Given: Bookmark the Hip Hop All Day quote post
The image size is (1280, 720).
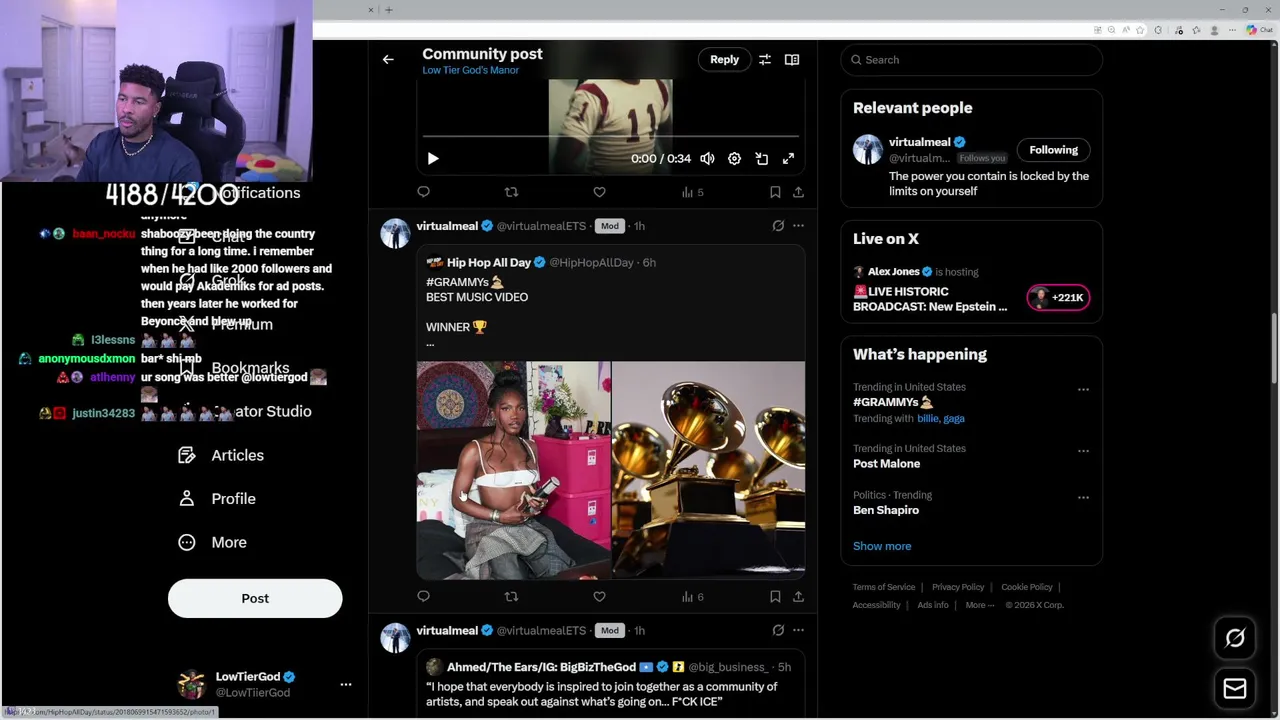Looking at the screenshot, I should click(x=775, y=597).
